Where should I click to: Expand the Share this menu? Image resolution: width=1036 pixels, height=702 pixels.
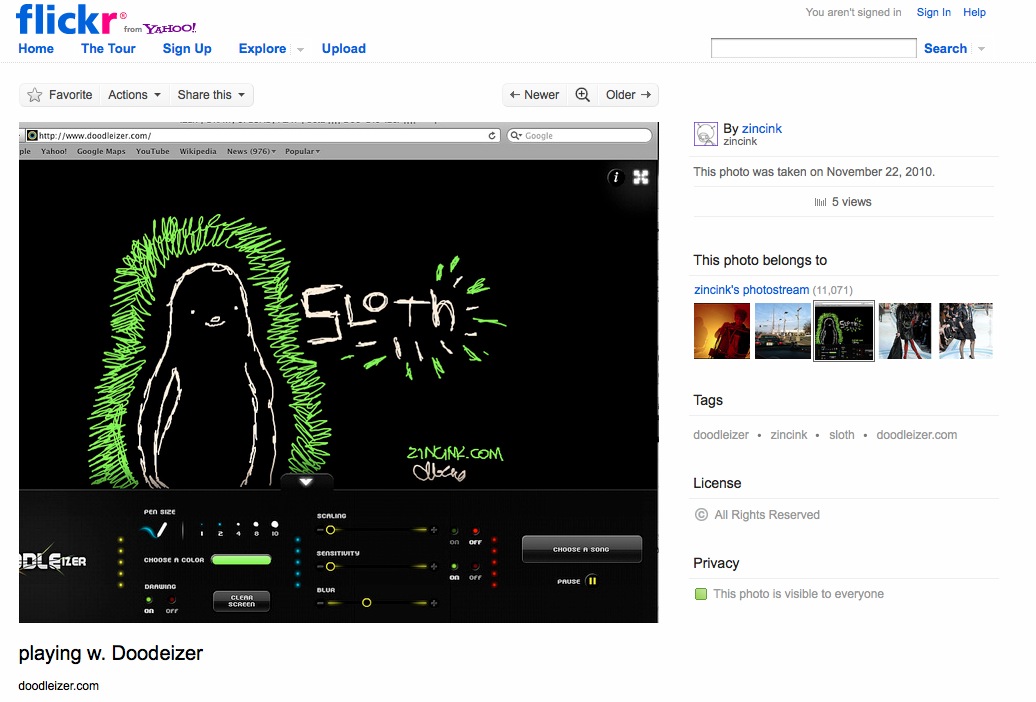(211, 95)
